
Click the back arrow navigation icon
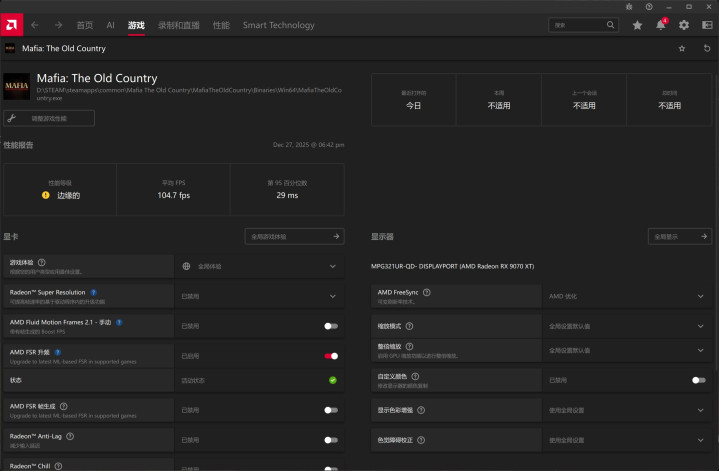[x=35, y=25]
